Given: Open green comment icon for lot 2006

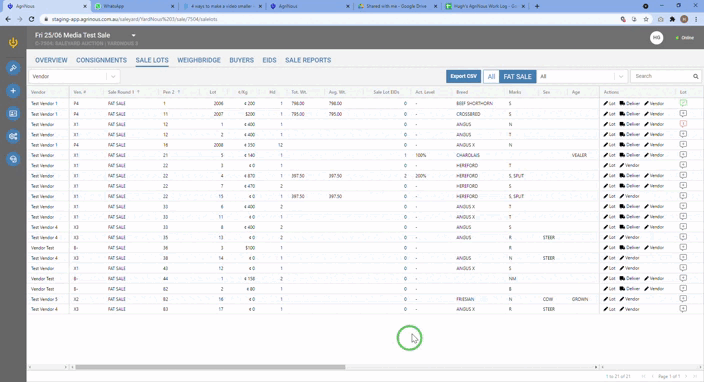Looking at the screenshot, I should (683, 103).
